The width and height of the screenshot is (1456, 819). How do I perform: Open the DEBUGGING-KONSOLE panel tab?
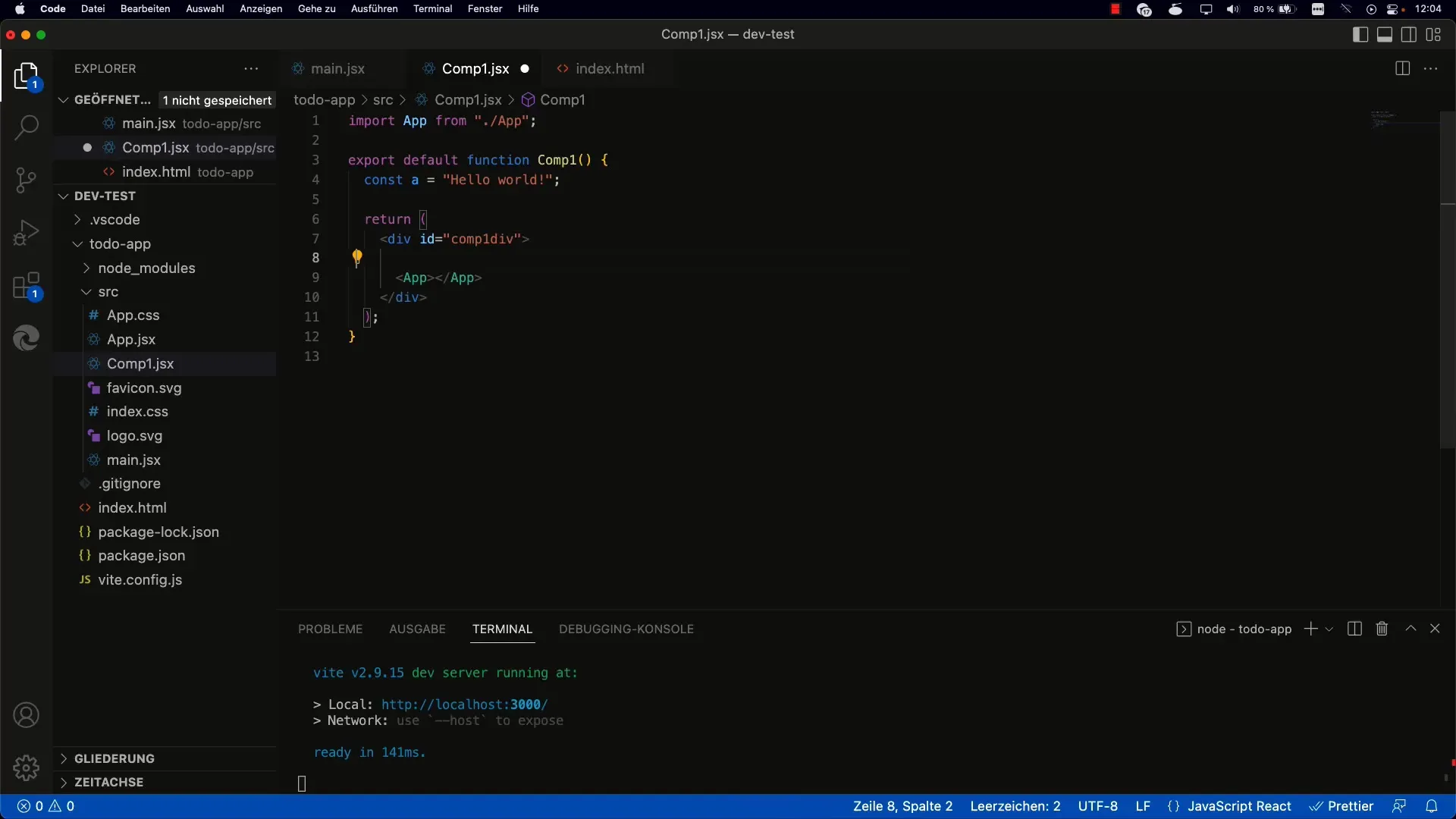[626, 629]
